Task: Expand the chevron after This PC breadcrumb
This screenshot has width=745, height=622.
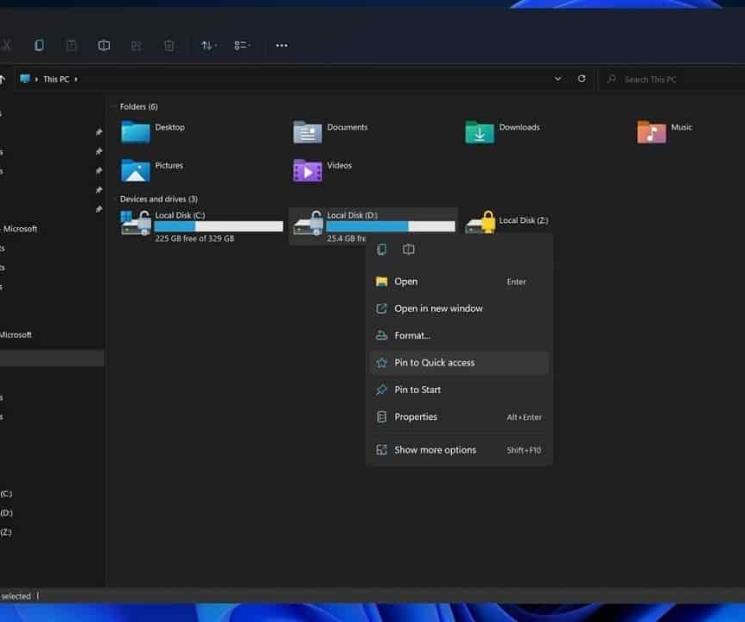Action: 76,79
